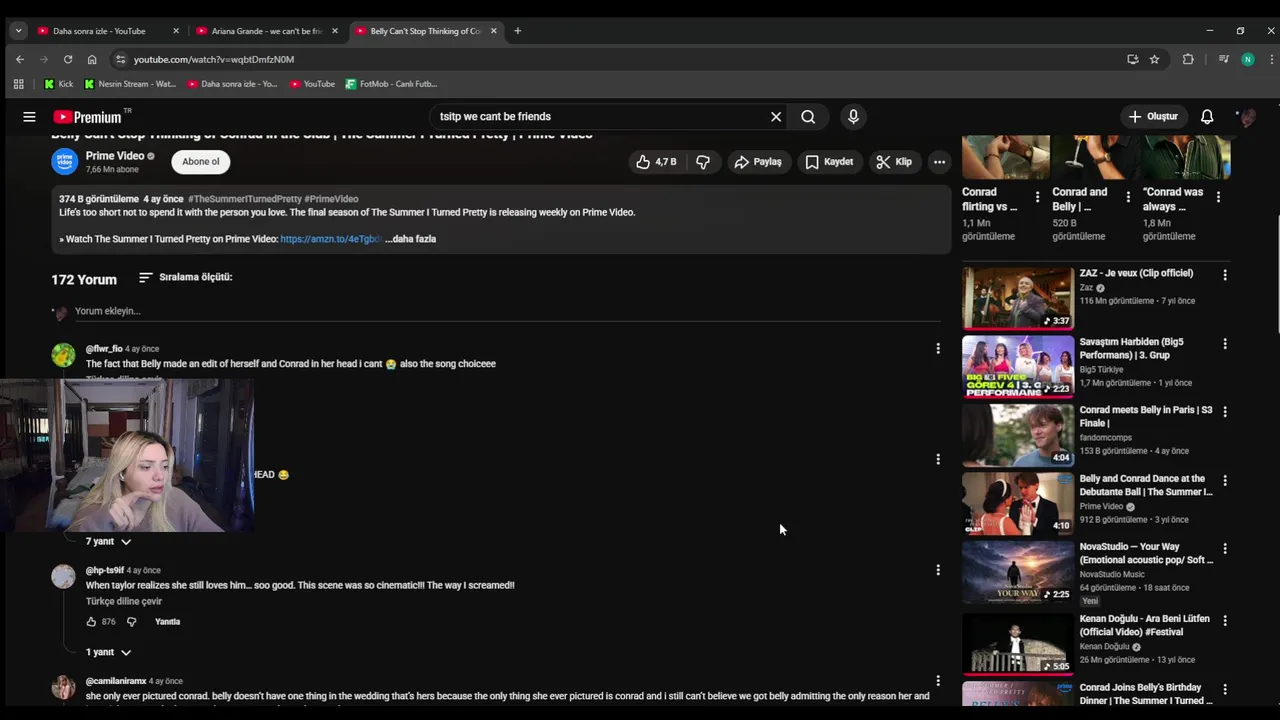
Task: Click Oluştur create button
Action: coord(1153,117)
